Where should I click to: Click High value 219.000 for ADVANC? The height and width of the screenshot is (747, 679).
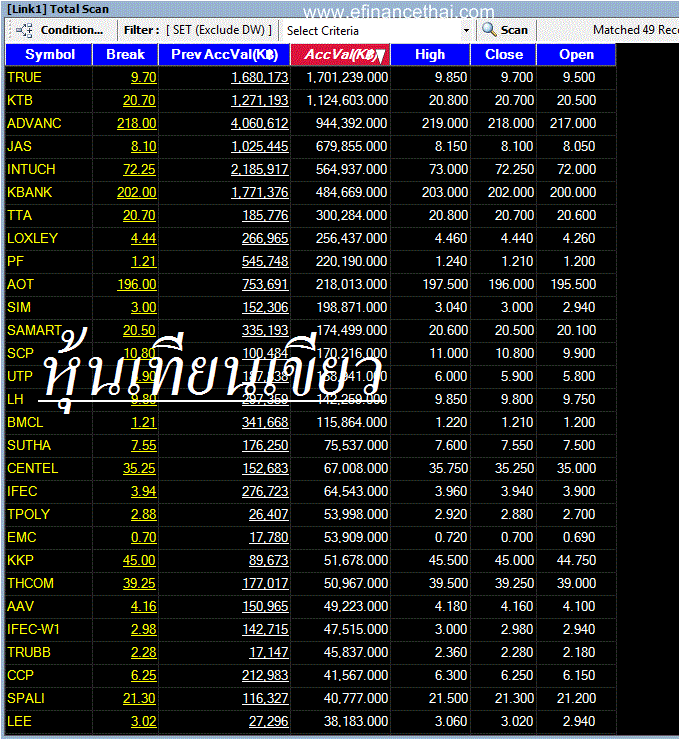click(x=445, y=123)
